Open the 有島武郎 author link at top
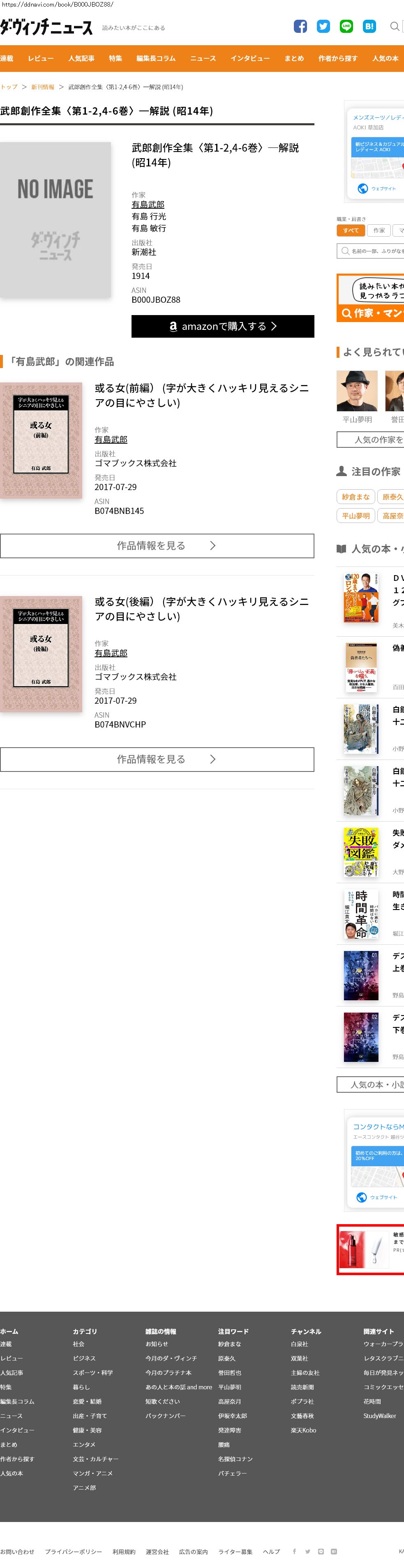This screenshot has width=404, height=1568. tap(148, 205)
